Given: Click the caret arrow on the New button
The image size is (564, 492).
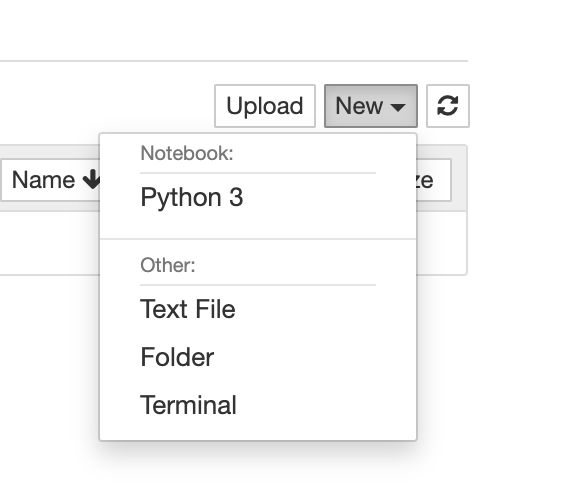Looking at the screenshot, I should pos(398,107).
